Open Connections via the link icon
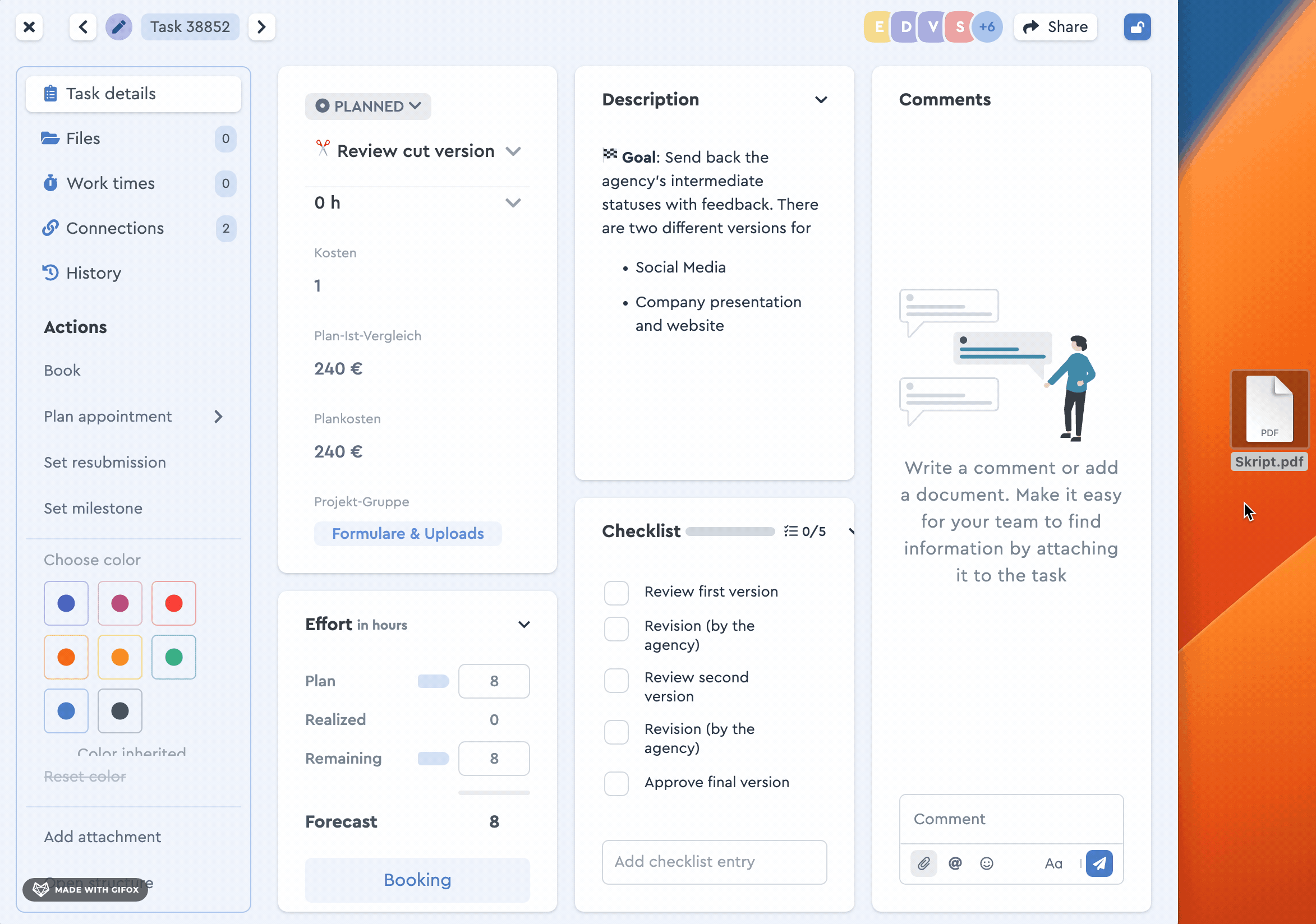The height and width of the screenshot is (924, 1316). 50,228
